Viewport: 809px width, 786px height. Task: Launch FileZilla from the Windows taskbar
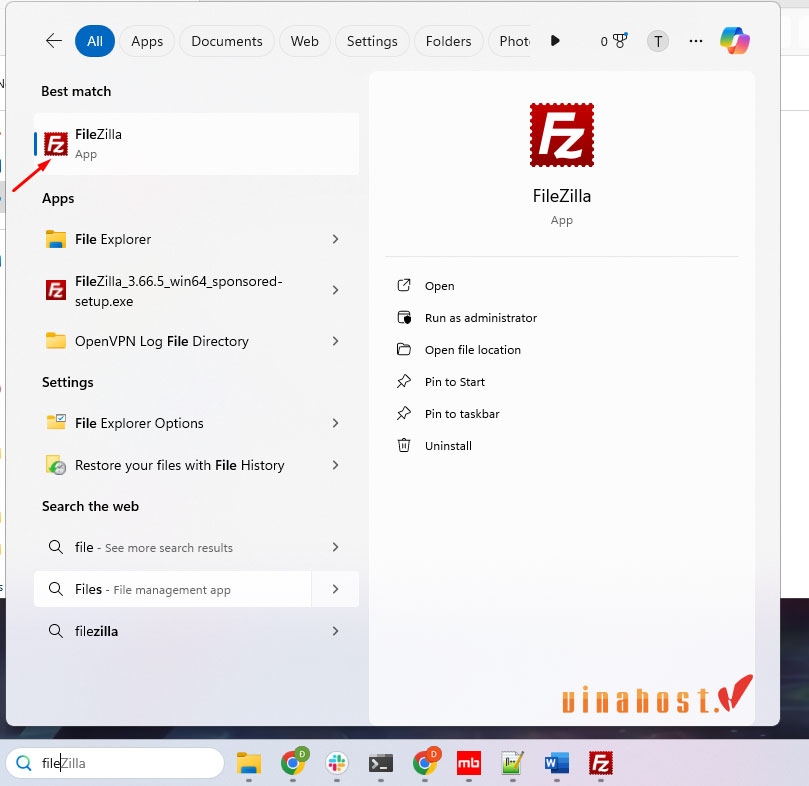point(600,763)
